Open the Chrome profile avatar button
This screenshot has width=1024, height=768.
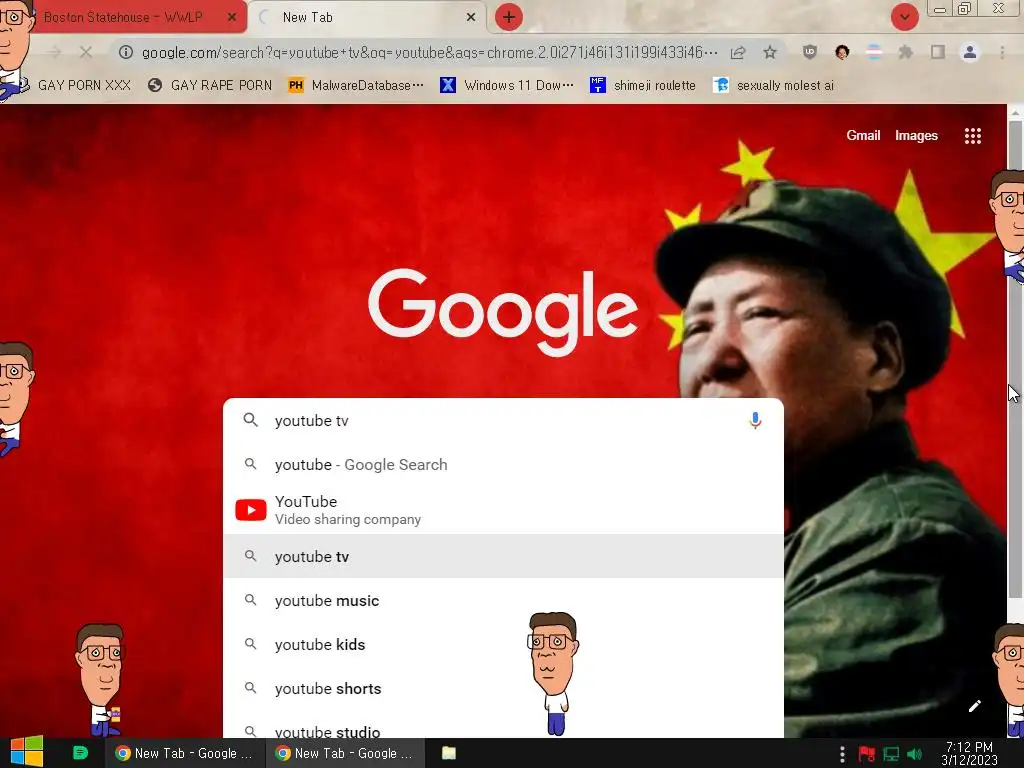point(970,52)
